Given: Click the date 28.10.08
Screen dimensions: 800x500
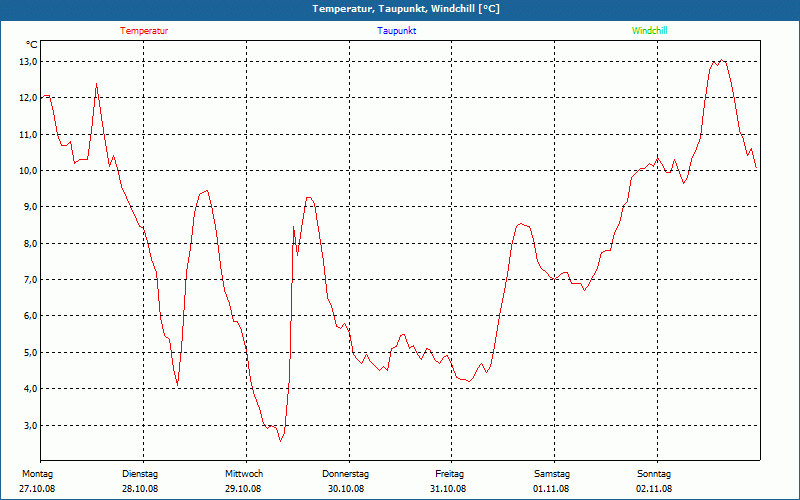Looking at the screenshot, I should [x=140, y=489].
